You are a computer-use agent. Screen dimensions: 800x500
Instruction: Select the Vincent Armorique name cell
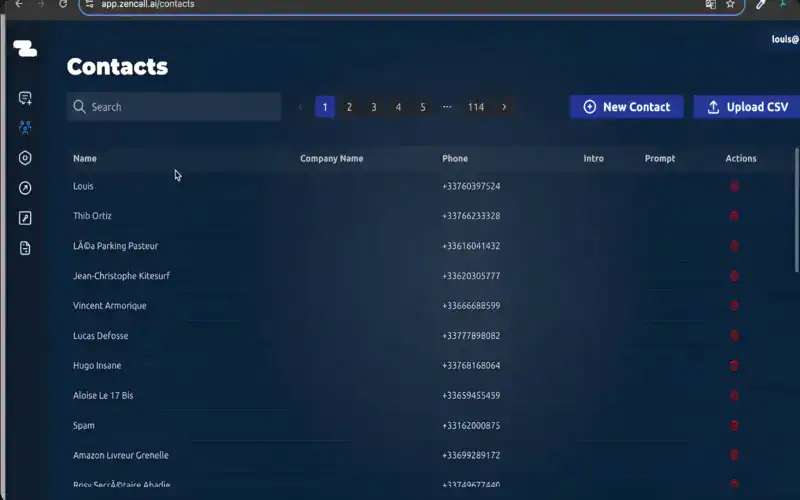(x=110, y=306)
